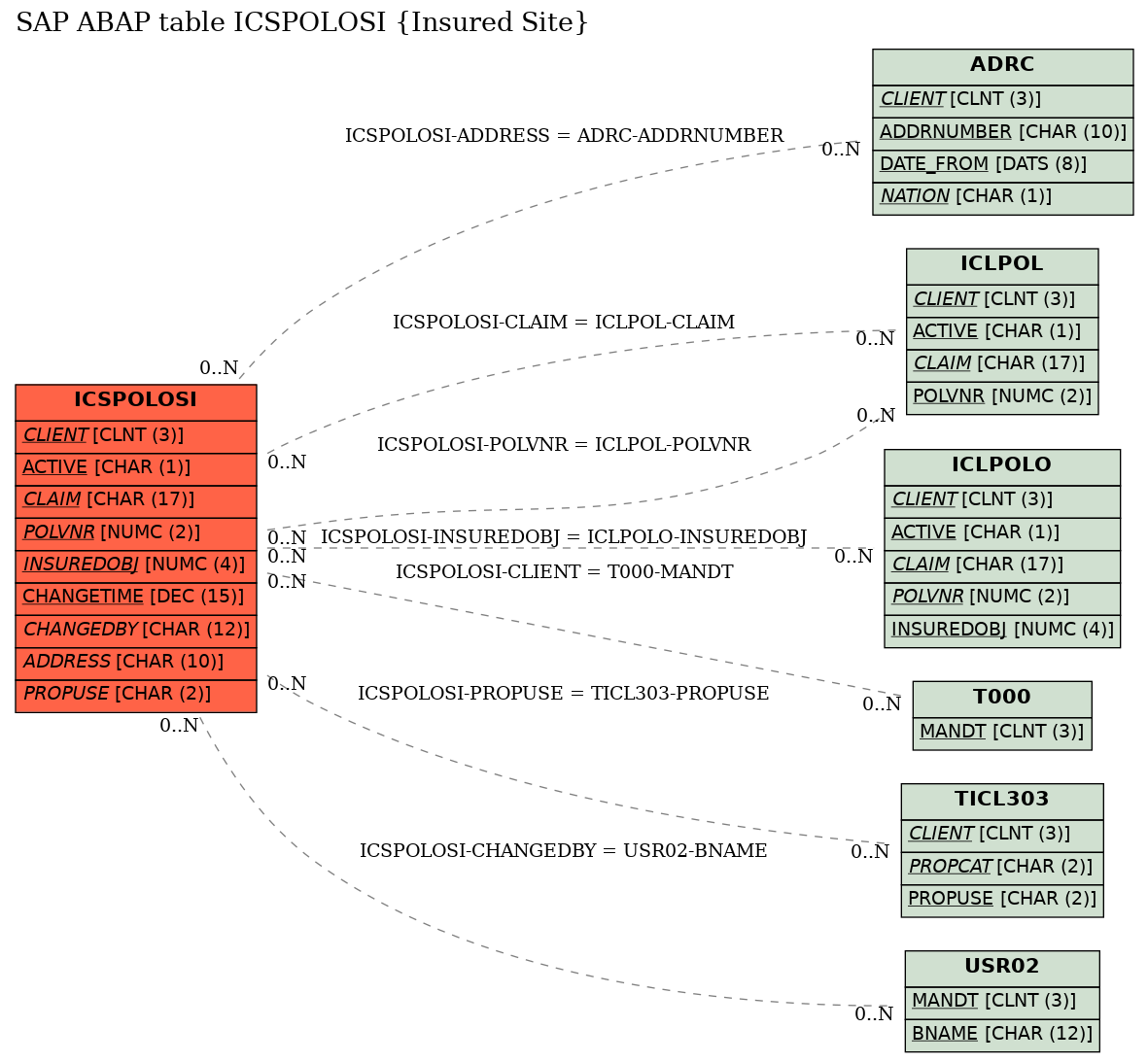Click the 0..N cardinality next to TICL303
The image size is (1148, 1062).
point(870,853)
